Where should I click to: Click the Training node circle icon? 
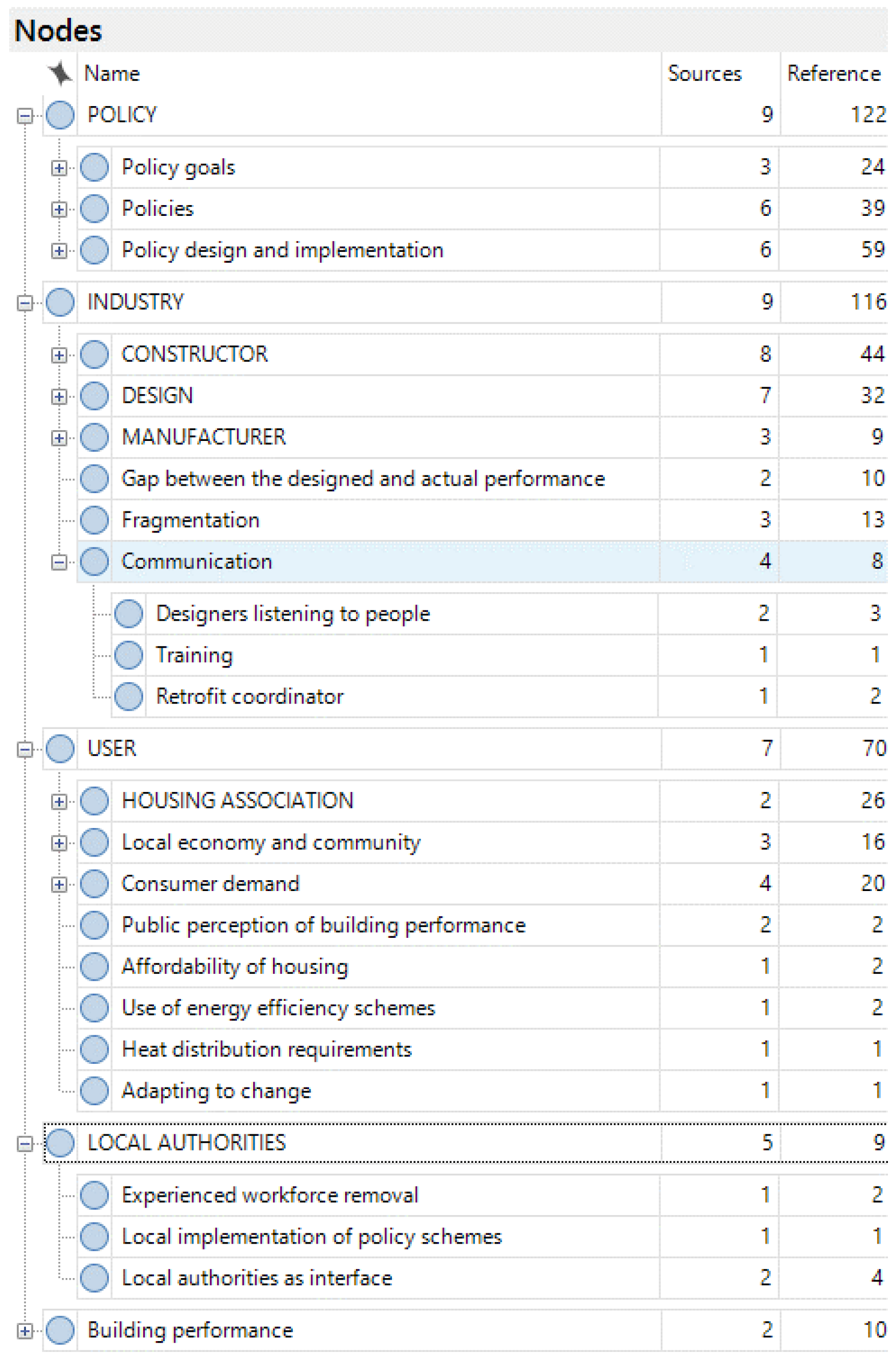point(129,655)
